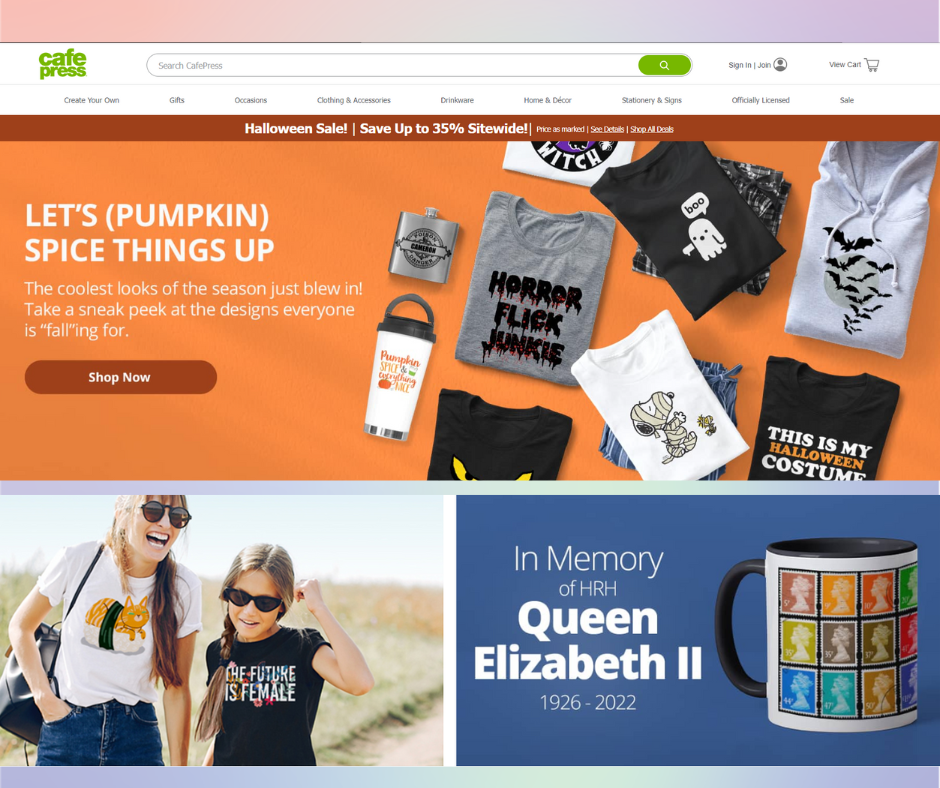
Task: Open the Queen Elizabeth II memorial banner
Action: pyautogui.click(x=698, y=630)
